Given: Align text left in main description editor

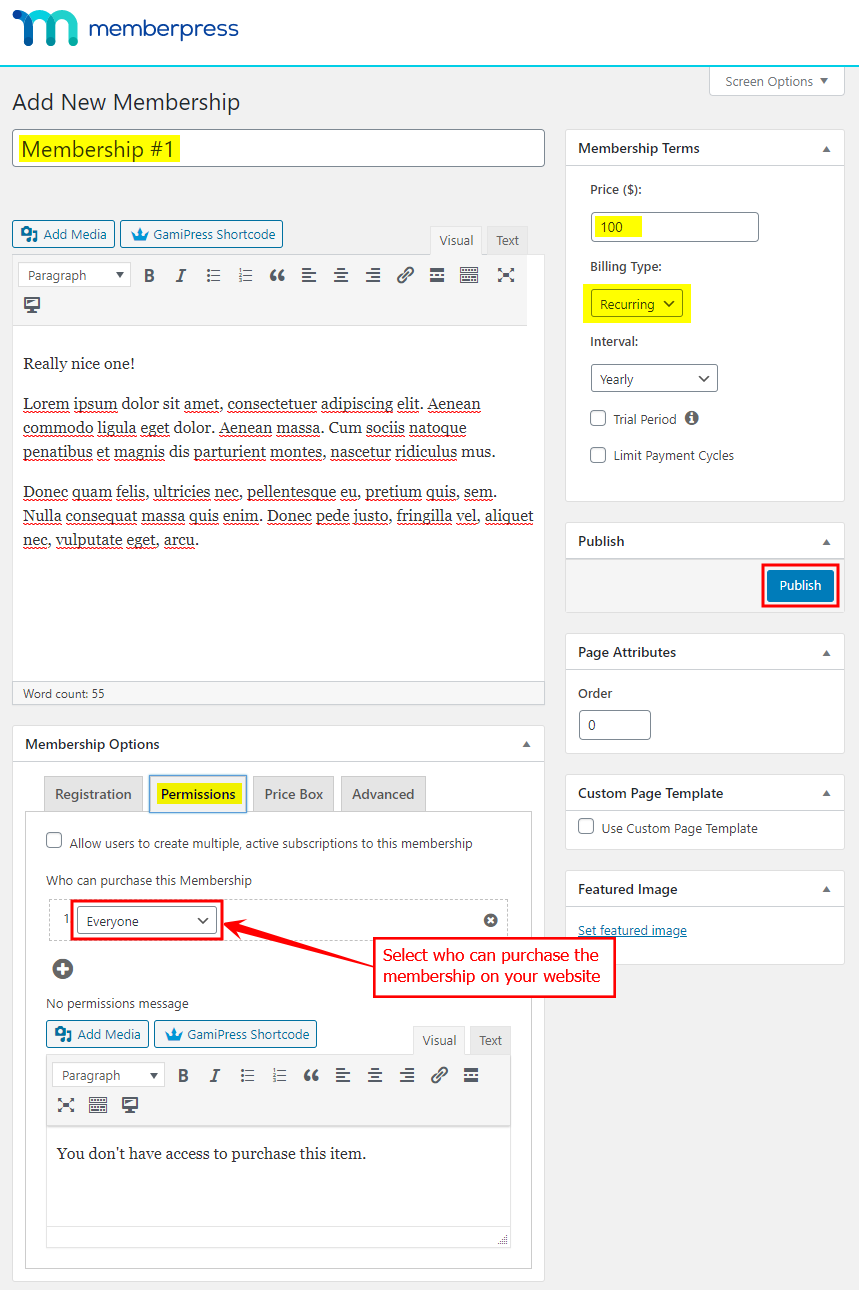Looking at the screenshot, I should (309, 275).
